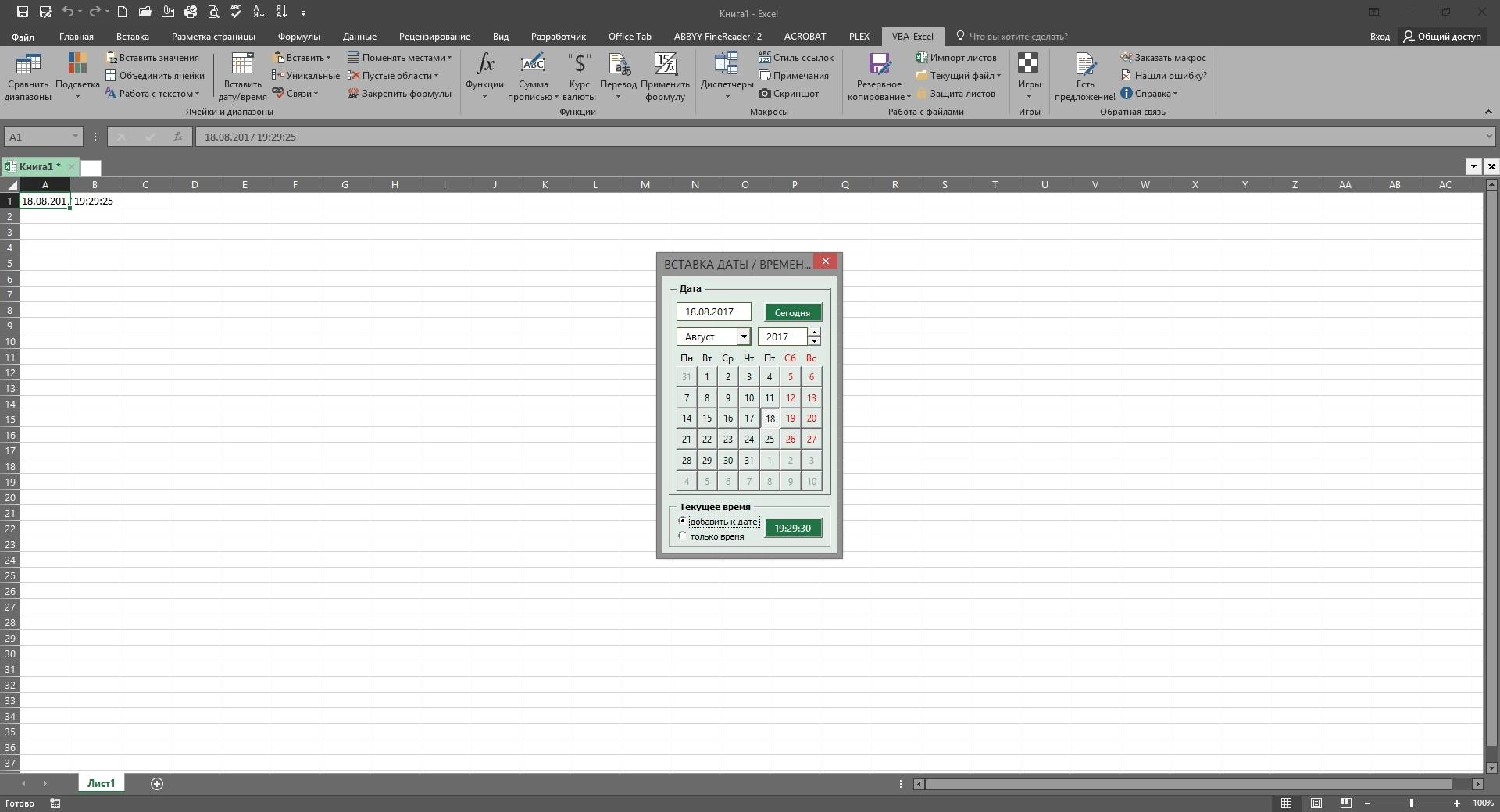Open the Office Tab ribbon tab
Image resolution: width=1500 pixels, height=812 pixels.
(630, 37)
